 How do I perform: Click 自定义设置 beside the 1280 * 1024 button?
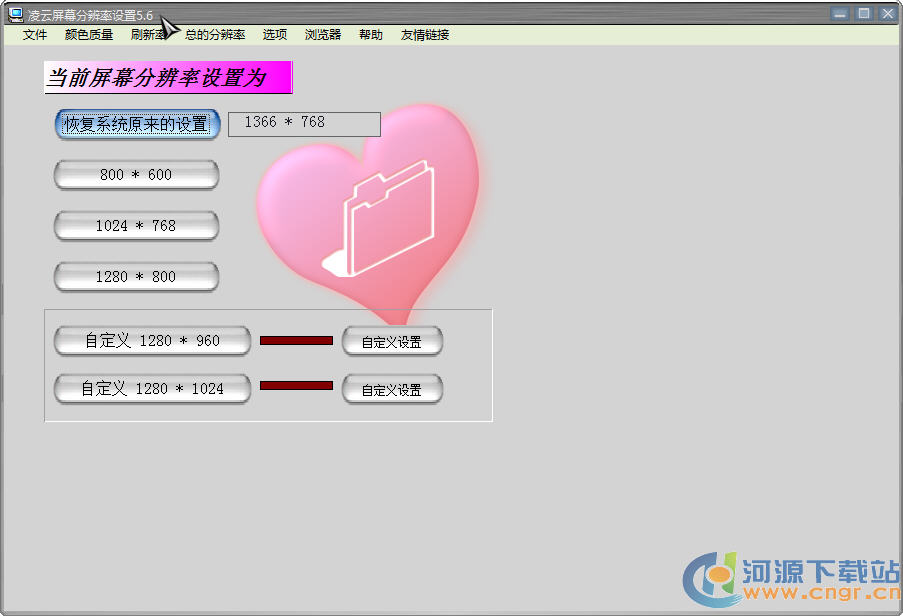[x=392, y=390]
